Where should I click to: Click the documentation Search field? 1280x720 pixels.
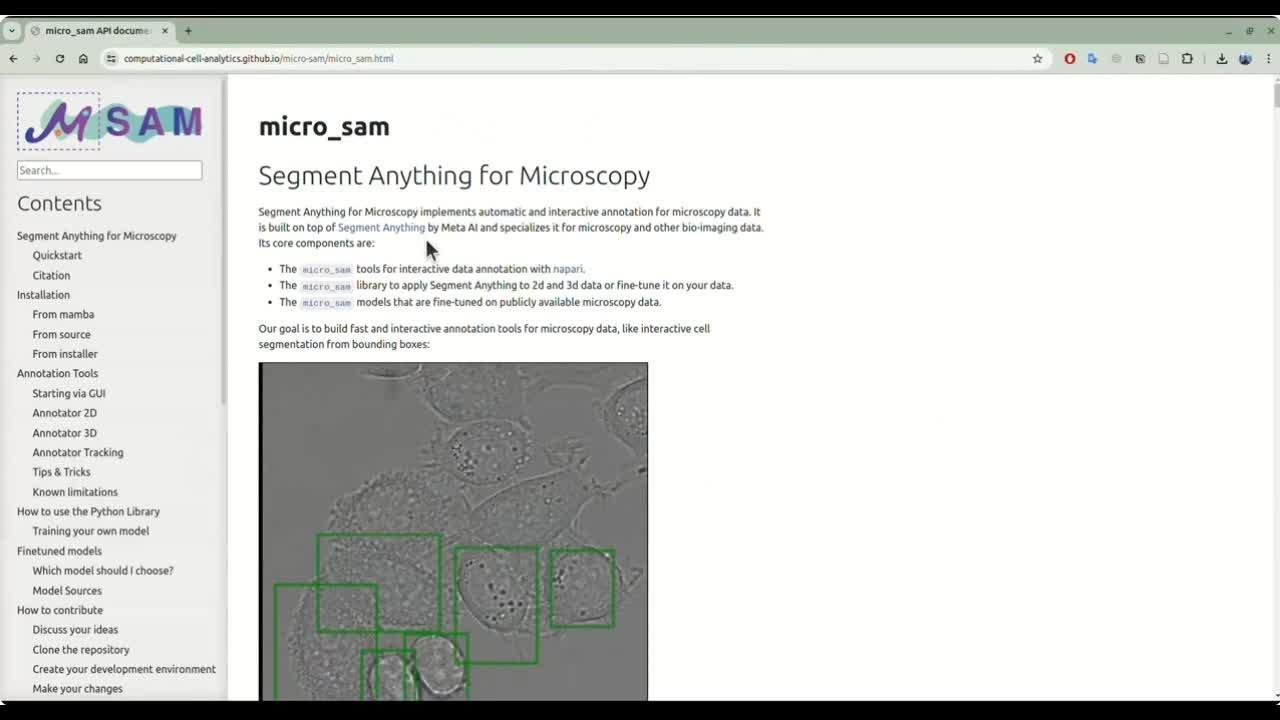(x=109, y=170)
